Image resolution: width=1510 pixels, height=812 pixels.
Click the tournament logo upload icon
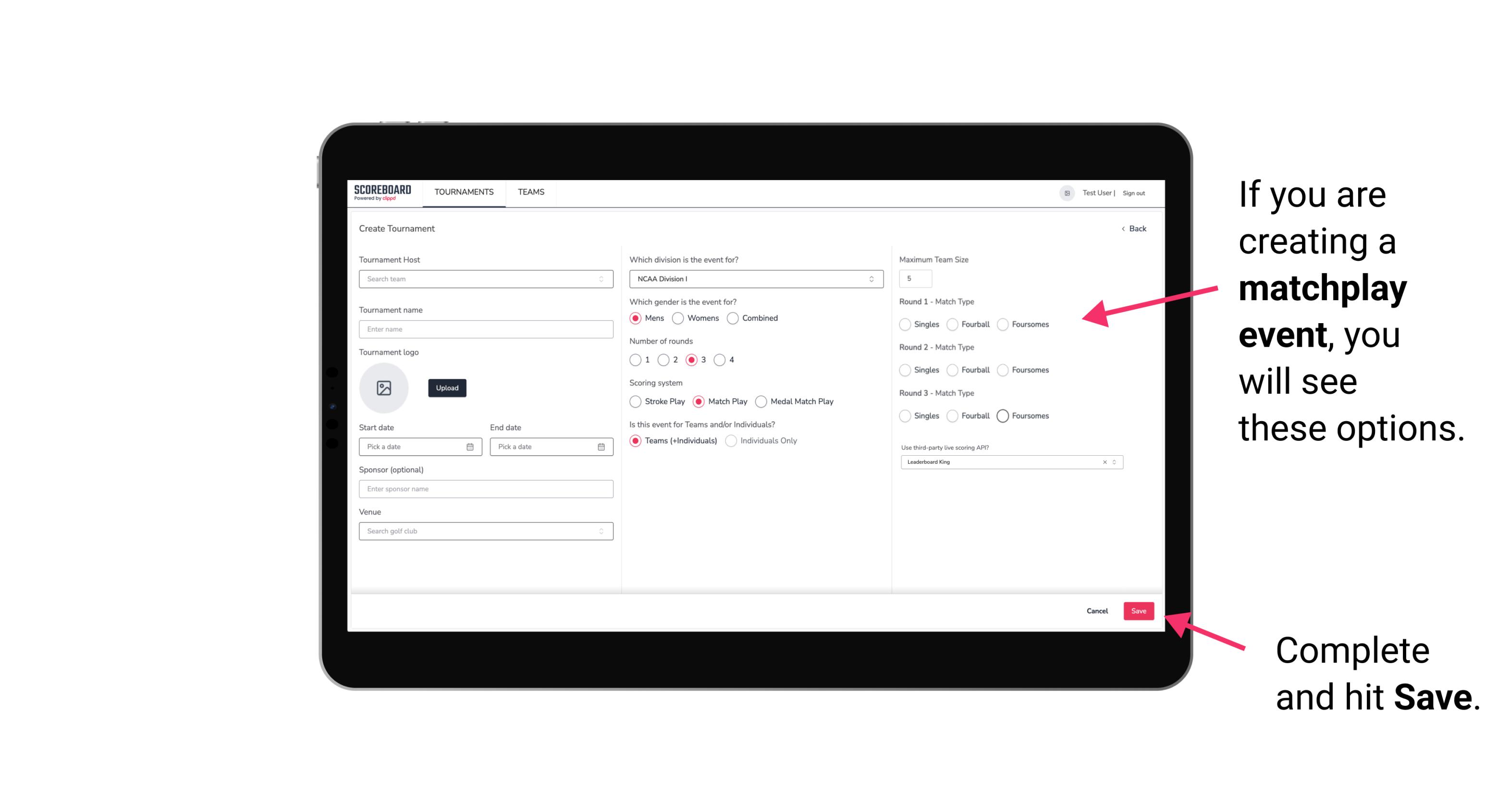(x=385, y=388)
